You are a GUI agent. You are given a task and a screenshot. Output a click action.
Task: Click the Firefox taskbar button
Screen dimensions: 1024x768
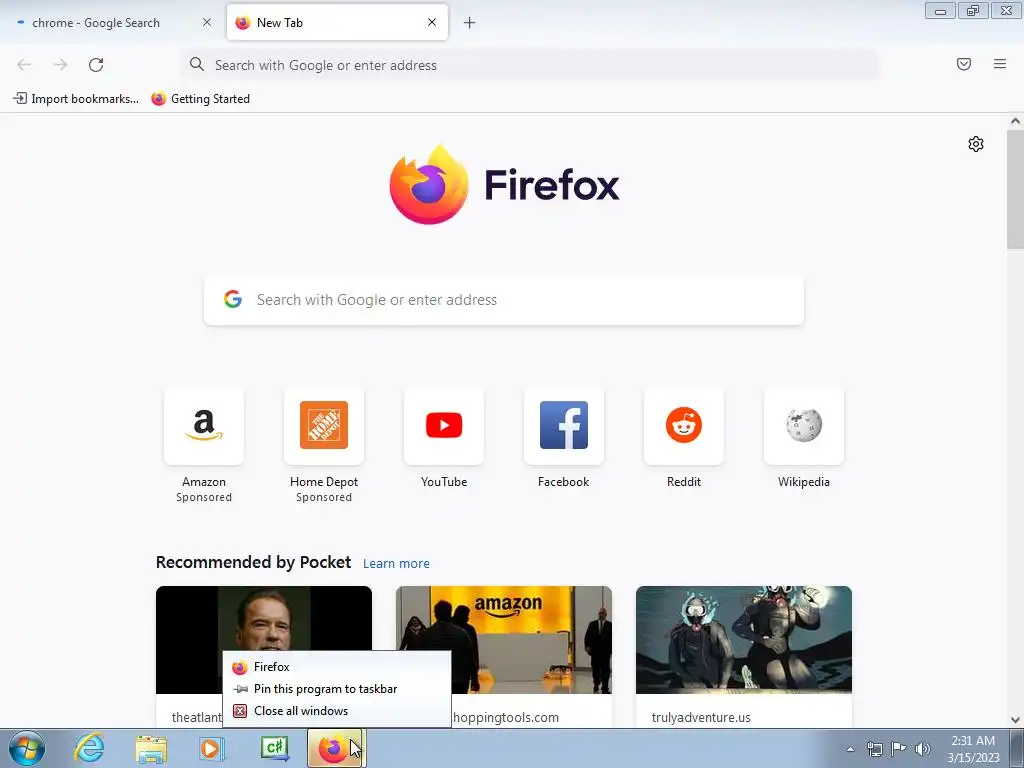point(335,748)
